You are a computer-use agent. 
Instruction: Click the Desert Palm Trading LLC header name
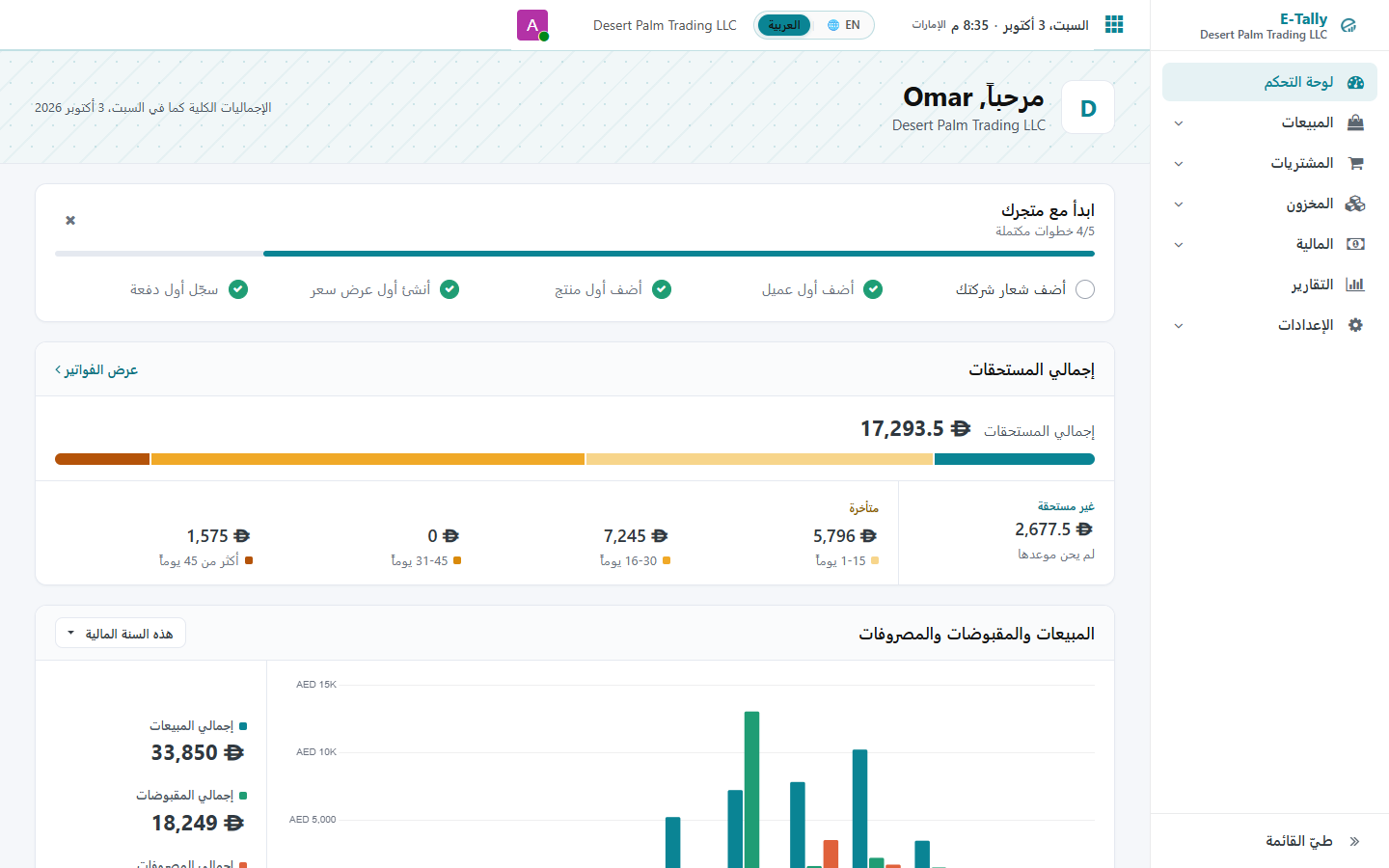coord(665,25)
